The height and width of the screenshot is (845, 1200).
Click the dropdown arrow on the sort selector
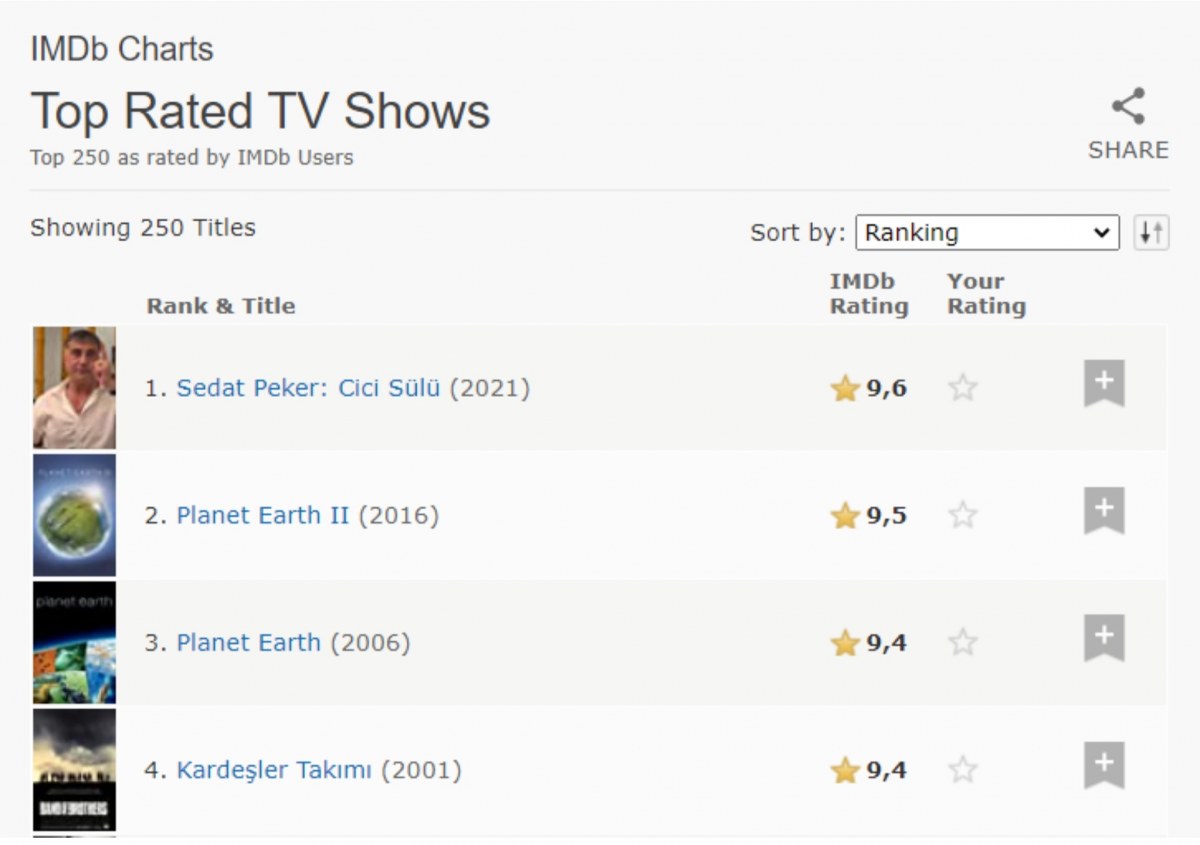point(1105,232)
